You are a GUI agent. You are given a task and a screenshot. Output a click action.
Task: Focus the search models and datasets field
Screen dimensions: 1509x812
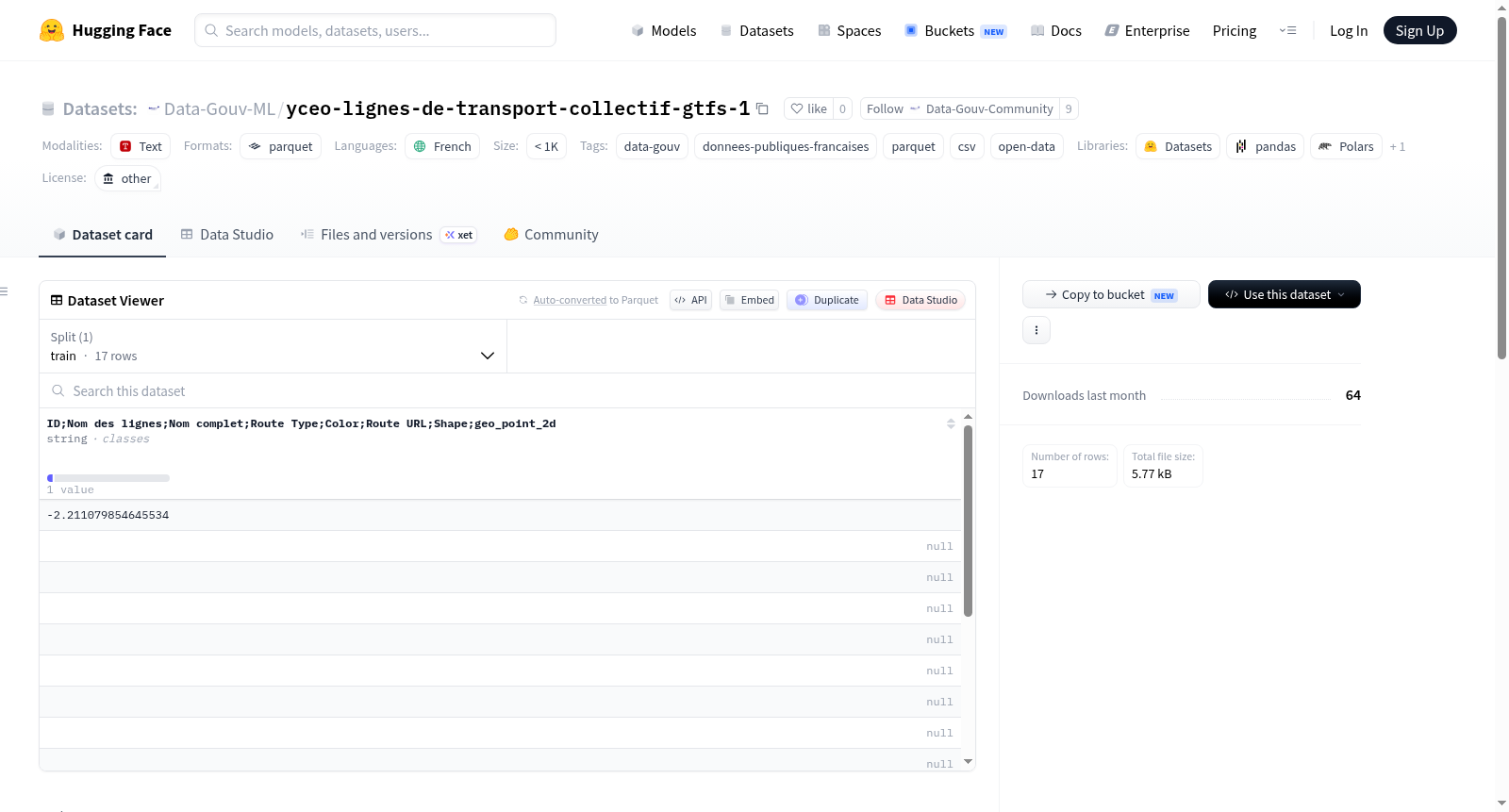coord(375,30)
